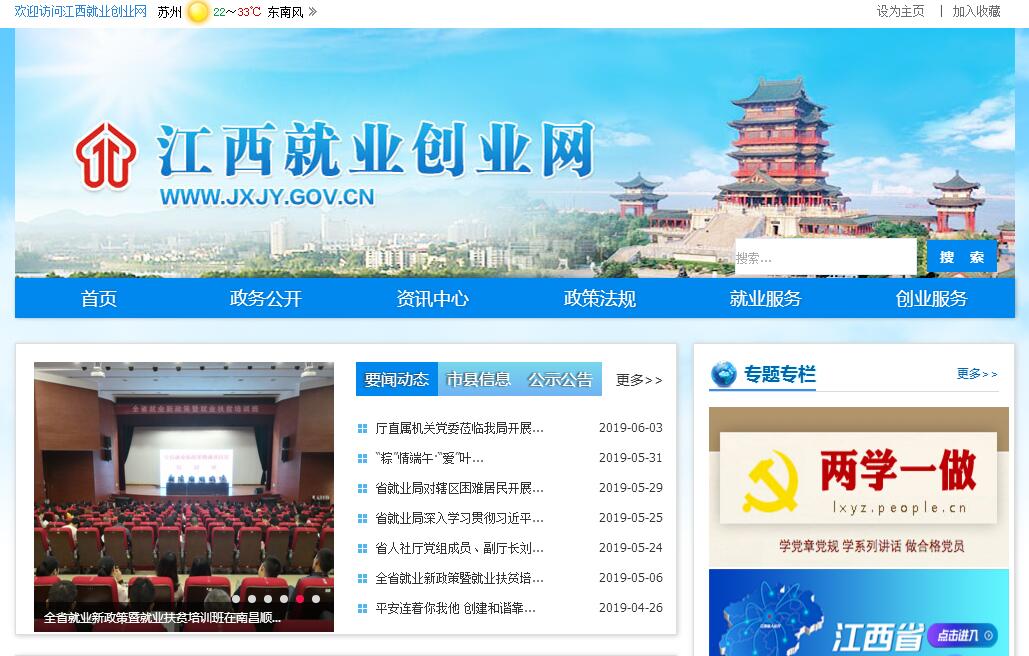Open the 就业服务 navigation menu
The width and height of the screenshot is (1029, 656).
[765, 298]
